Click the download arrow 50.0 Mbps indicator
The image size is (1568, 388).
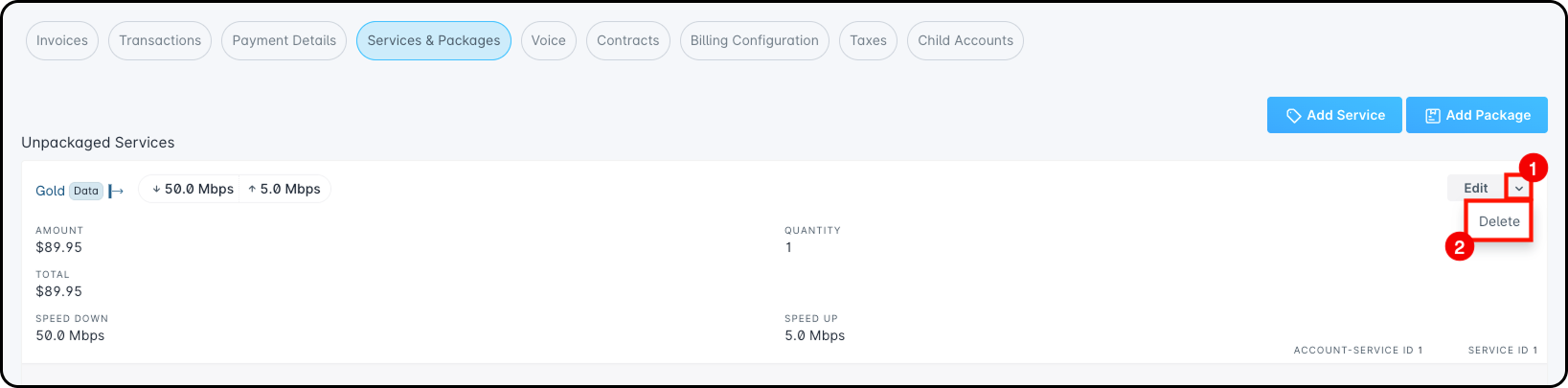pos(193,190)
